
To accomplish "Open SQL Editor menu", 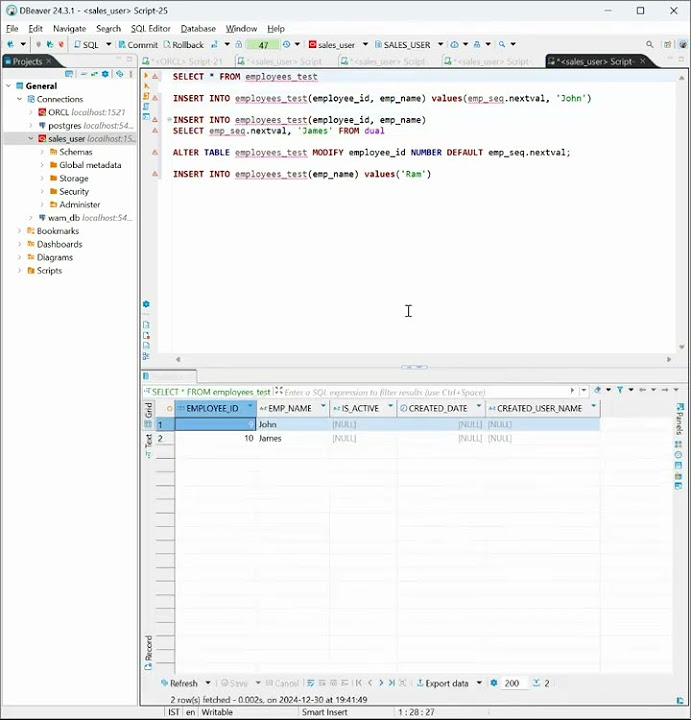I will (150, 28).
